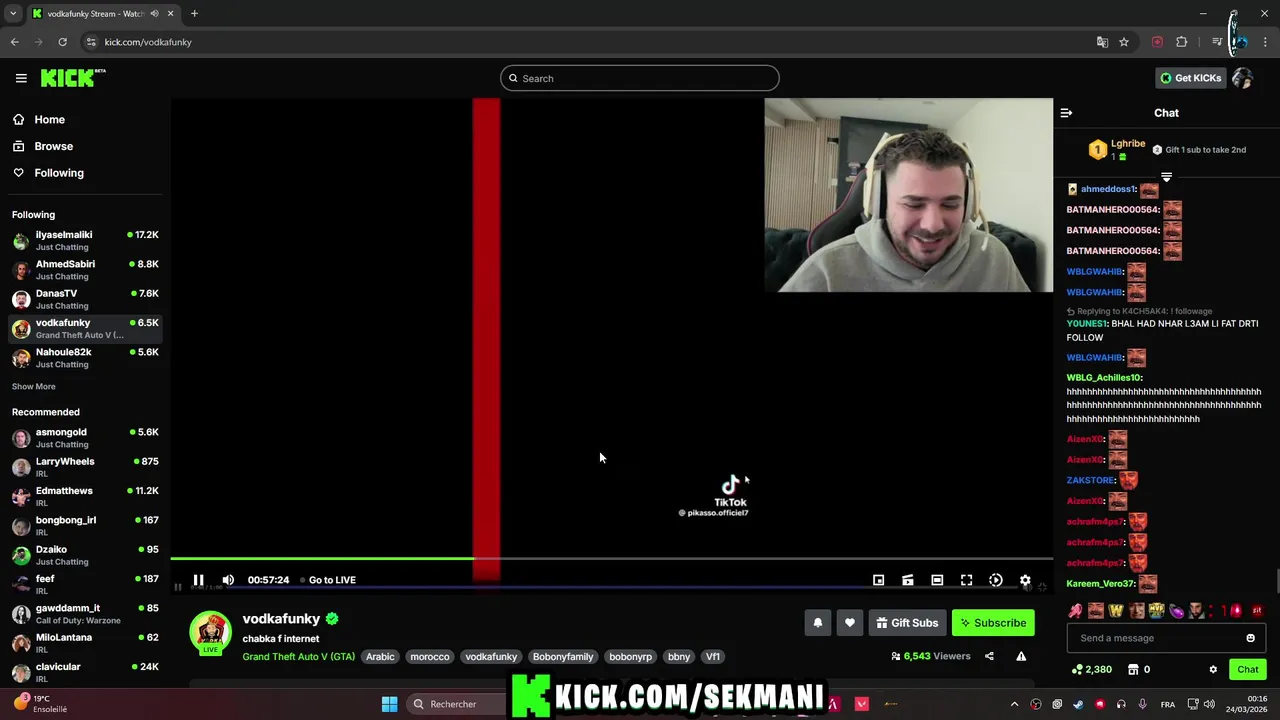
Task: Click the Kick logo
Action: coord(73,78)
